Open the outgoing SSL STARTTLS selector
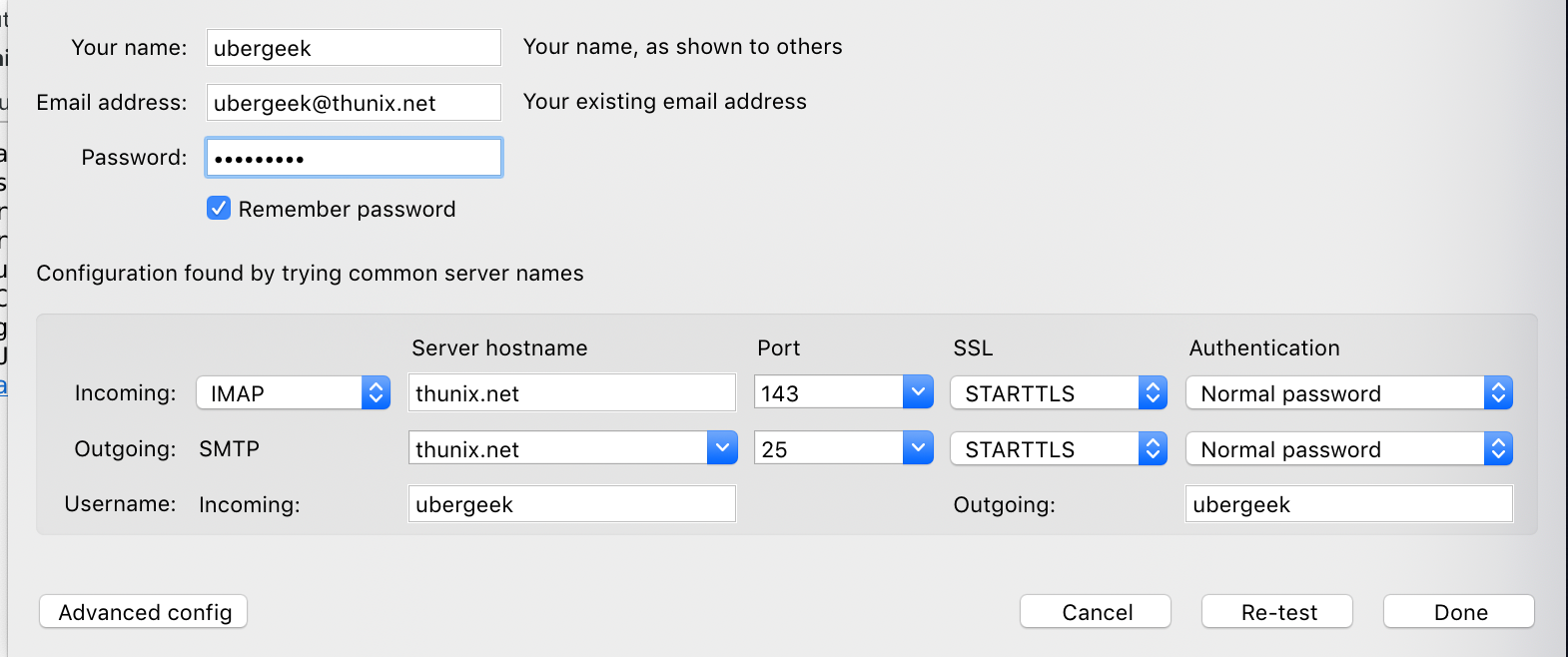The width and height of the screenshot is (1568, 657). click(1058, 449)
